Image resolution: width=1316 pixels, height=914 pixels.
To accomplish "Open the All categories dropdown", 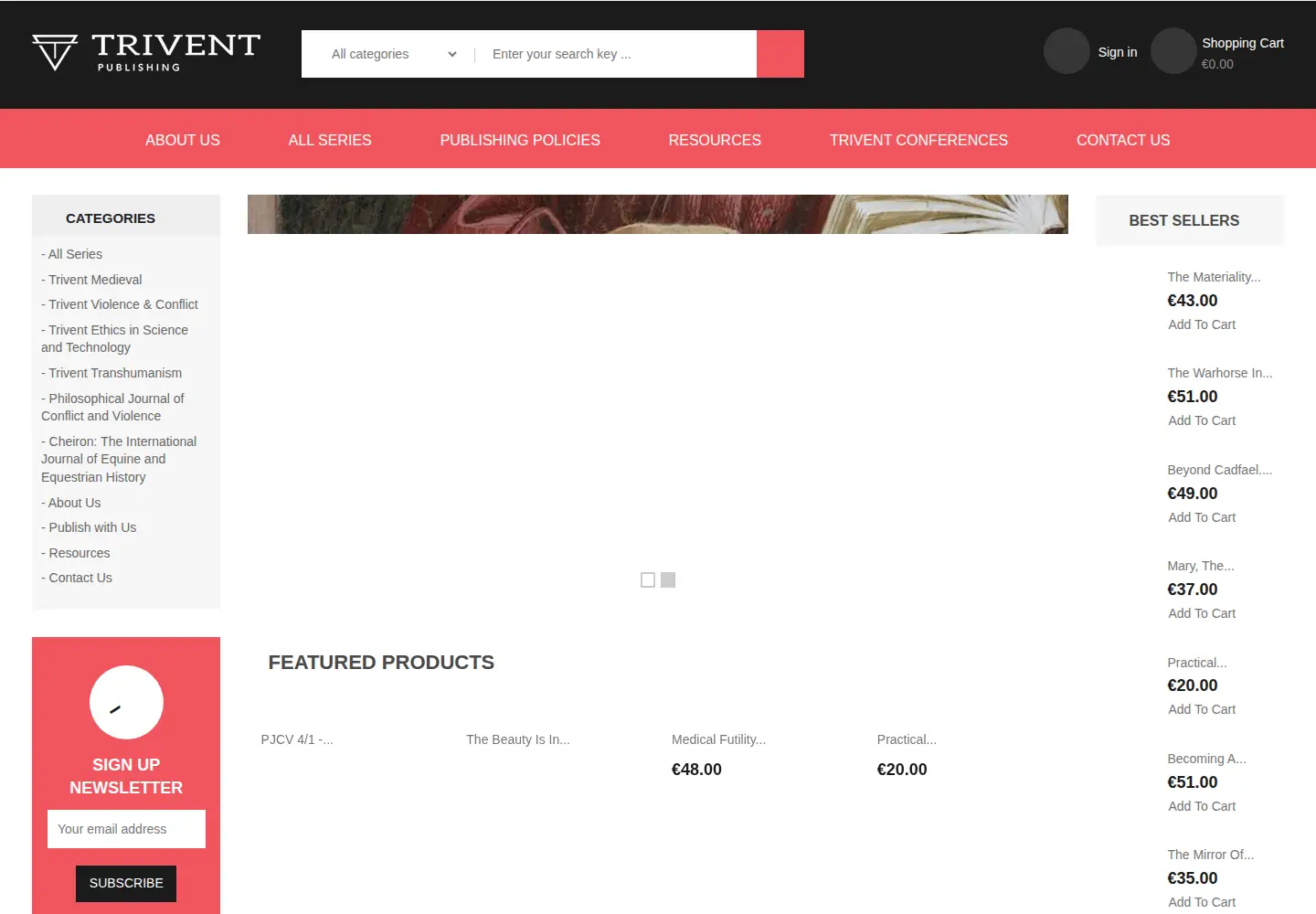I will click(394, 54).
